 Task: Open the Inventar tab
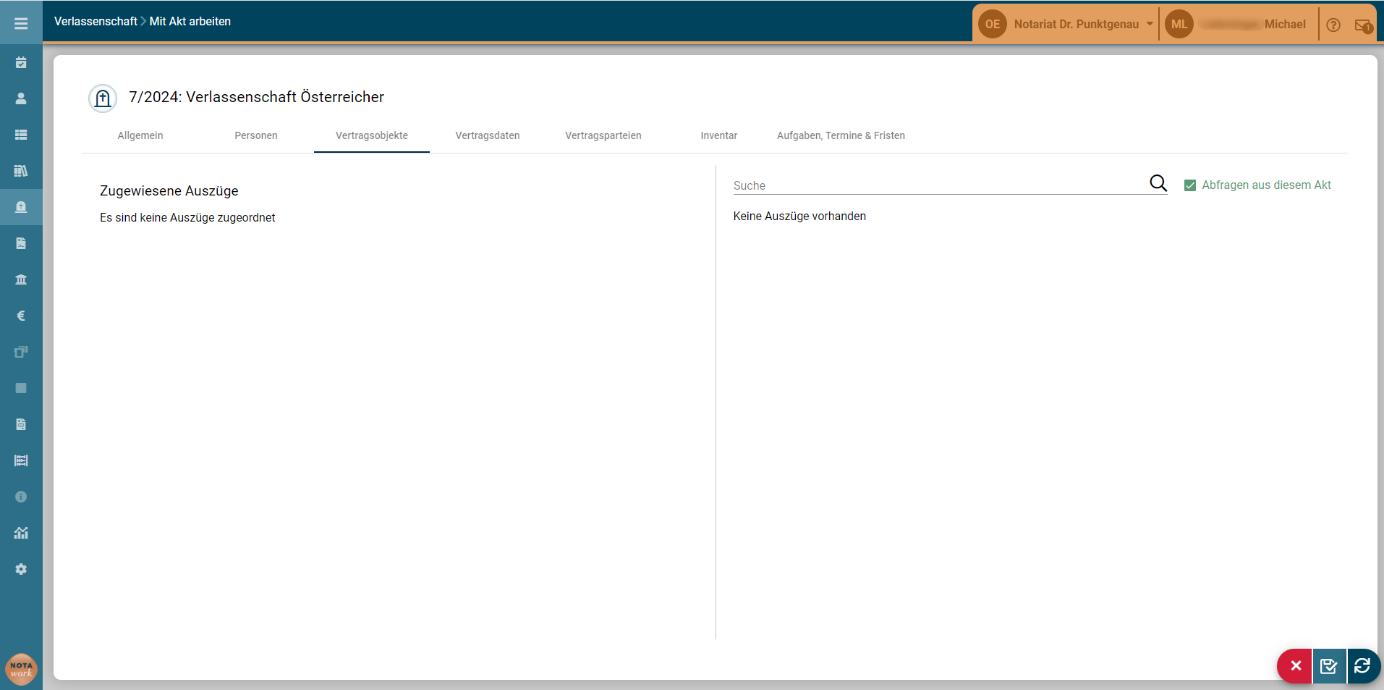click(x=719, y=135)
